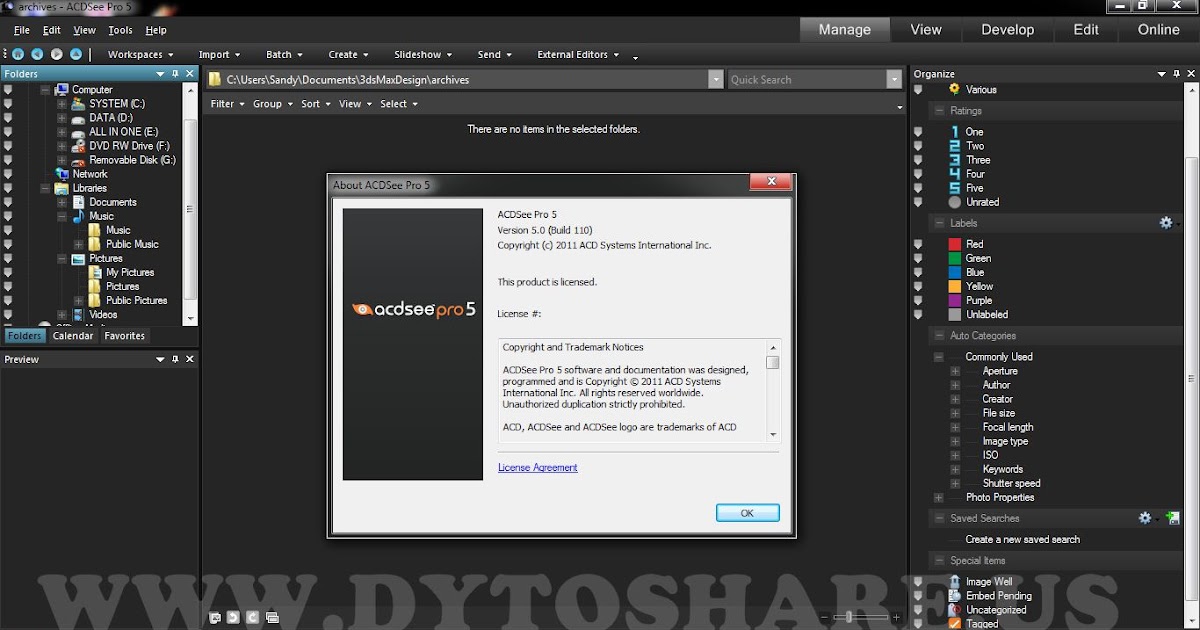Toggle Easy-Select indicator beside Network folder
Image resolution: width=1200 pixels, height=630 pixels.
(x=9, y=174)
